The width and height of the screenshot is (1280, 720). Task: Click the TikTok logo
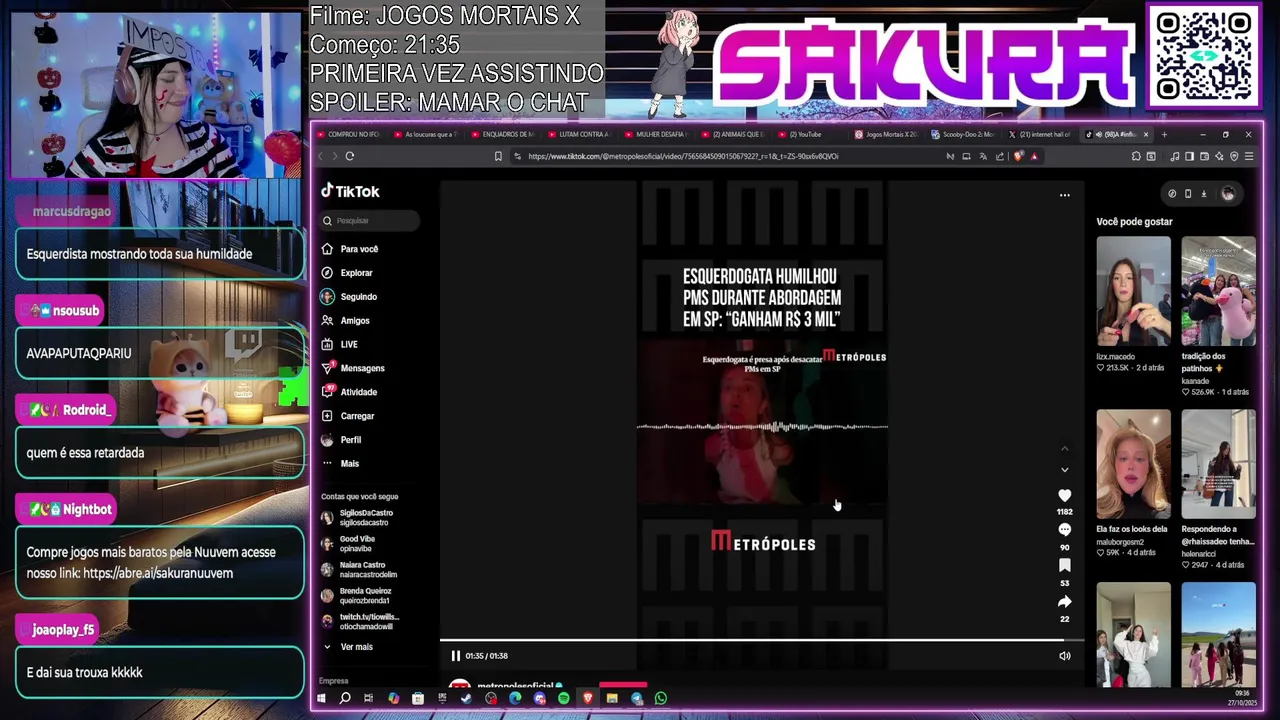(x=350, y=191)
